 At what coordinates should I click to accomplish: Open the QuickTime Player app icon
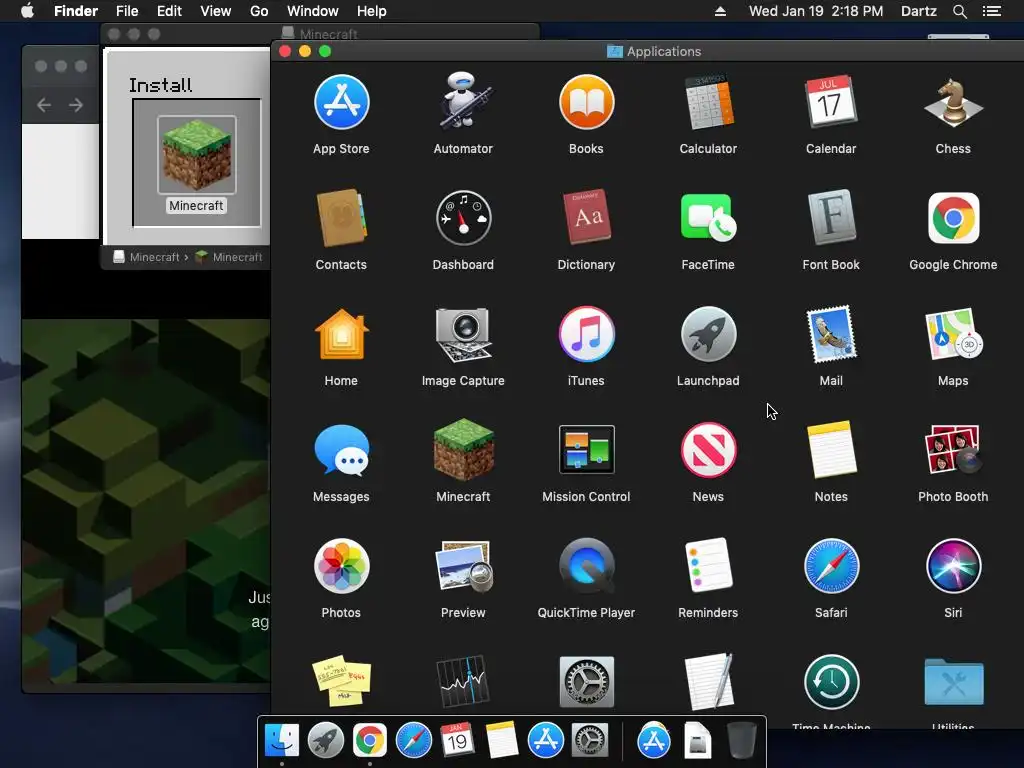[x=586, y=566]
